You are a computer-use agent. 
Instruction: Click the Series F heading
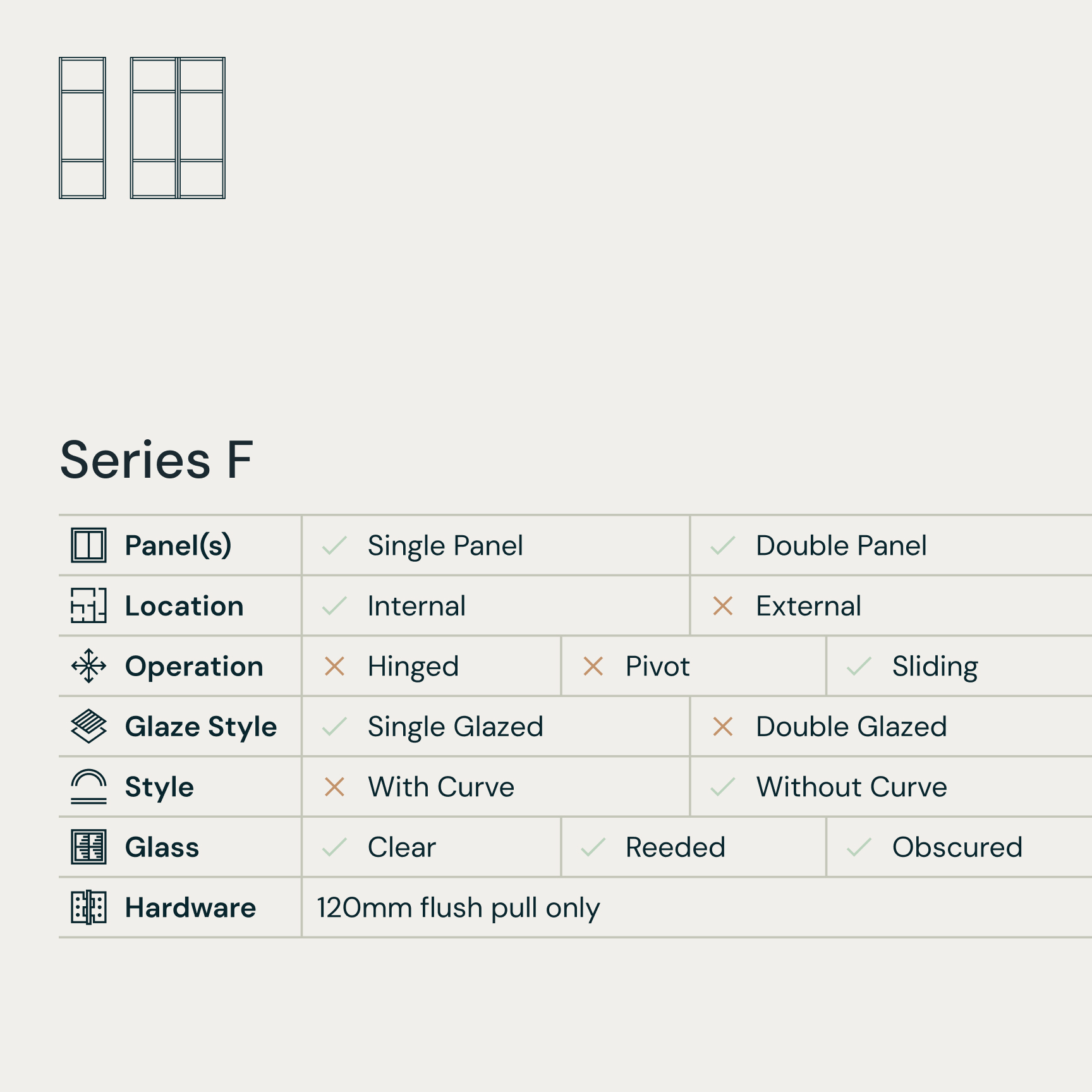[x=157, y=460]
